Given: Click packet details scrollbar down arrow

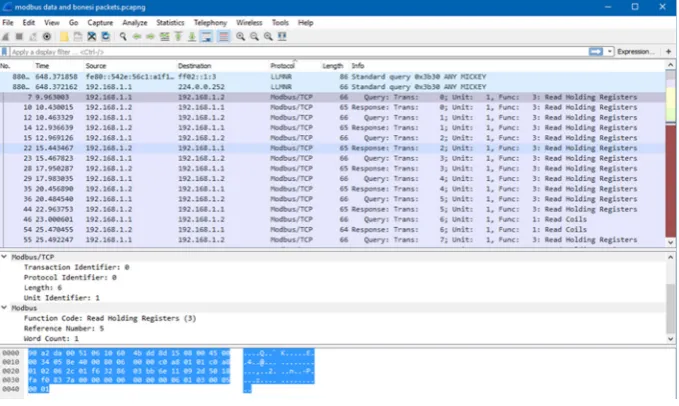Looking at the screenshot, I should (x=671, y=339).
